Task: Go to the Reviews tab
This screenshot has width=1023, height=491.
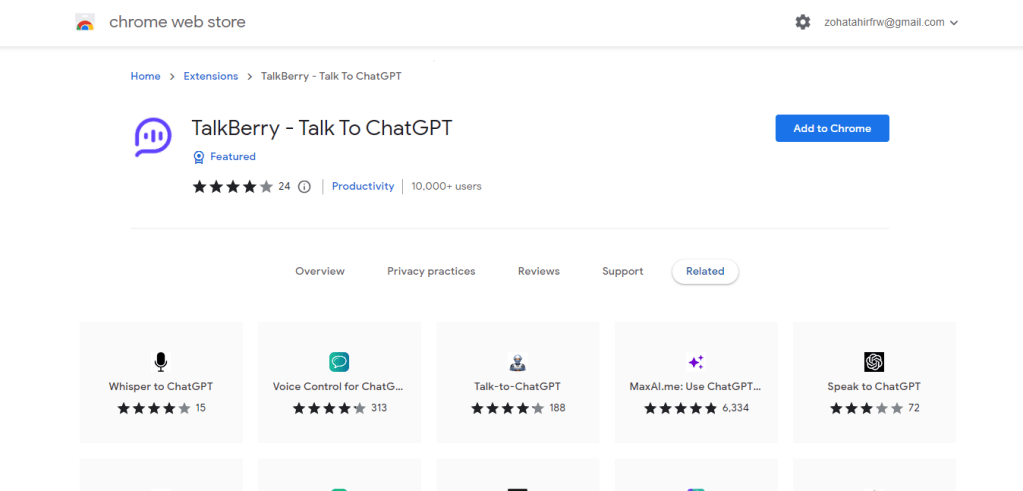Action: [x=538, y=271]
